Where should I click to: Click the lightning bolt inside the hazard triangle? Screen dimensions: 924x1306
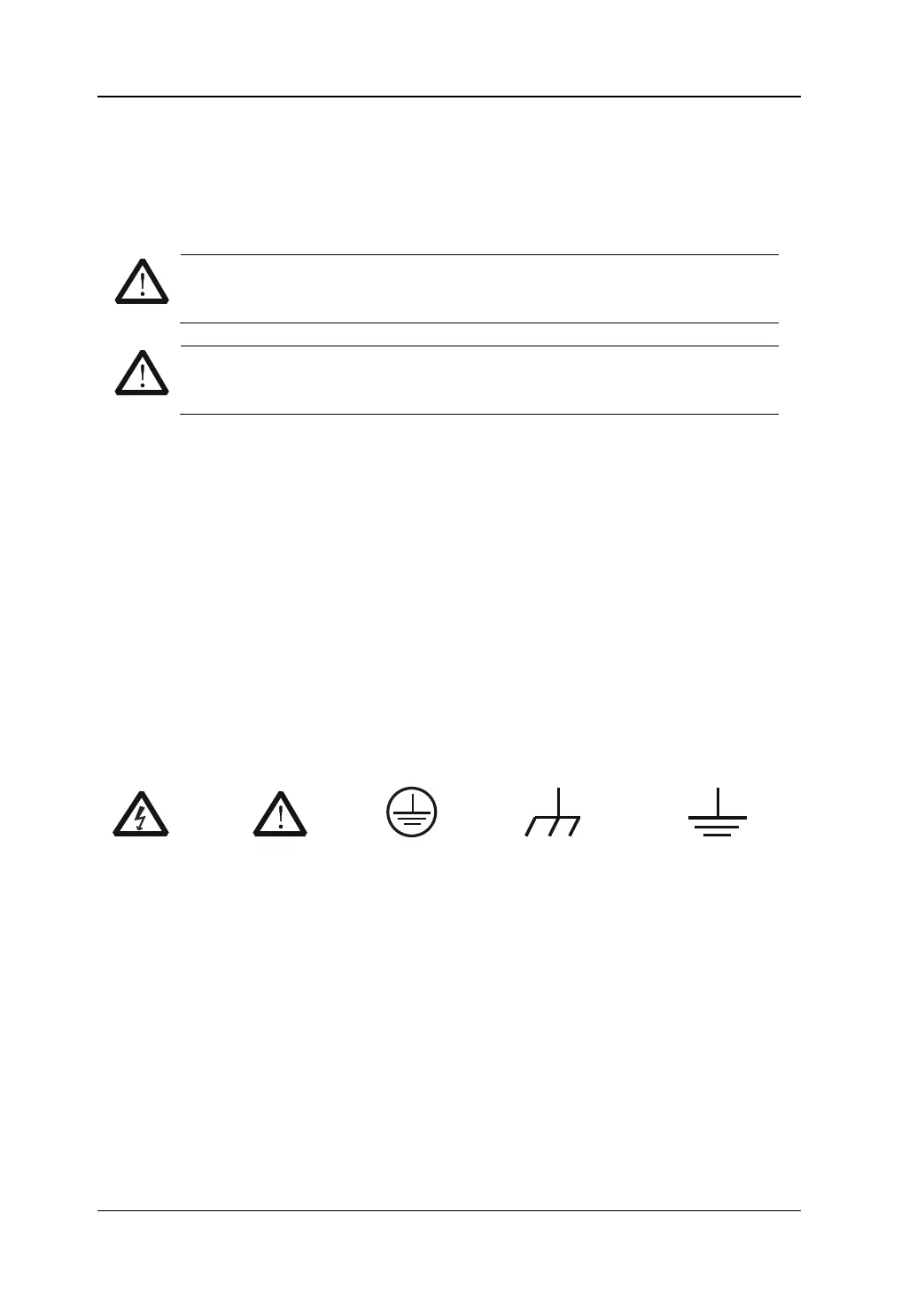tap(140, 818)
